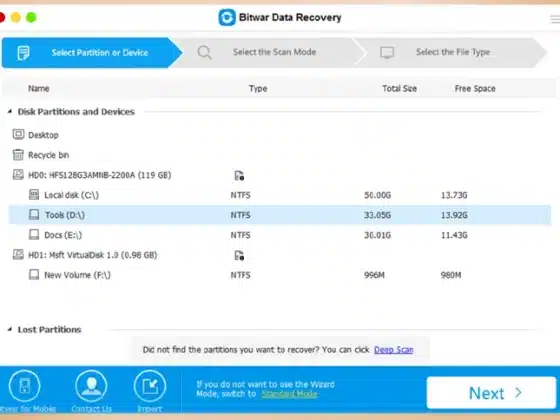Click the 996M total size value

374,275
